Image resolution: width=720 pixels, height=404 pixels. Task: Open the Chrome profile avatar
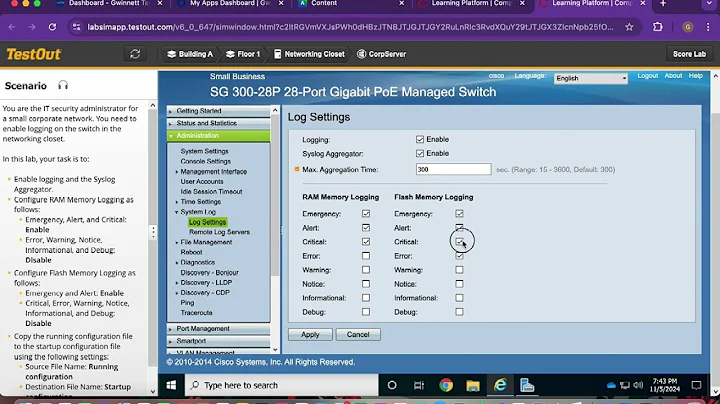click(x=687, y=27)
